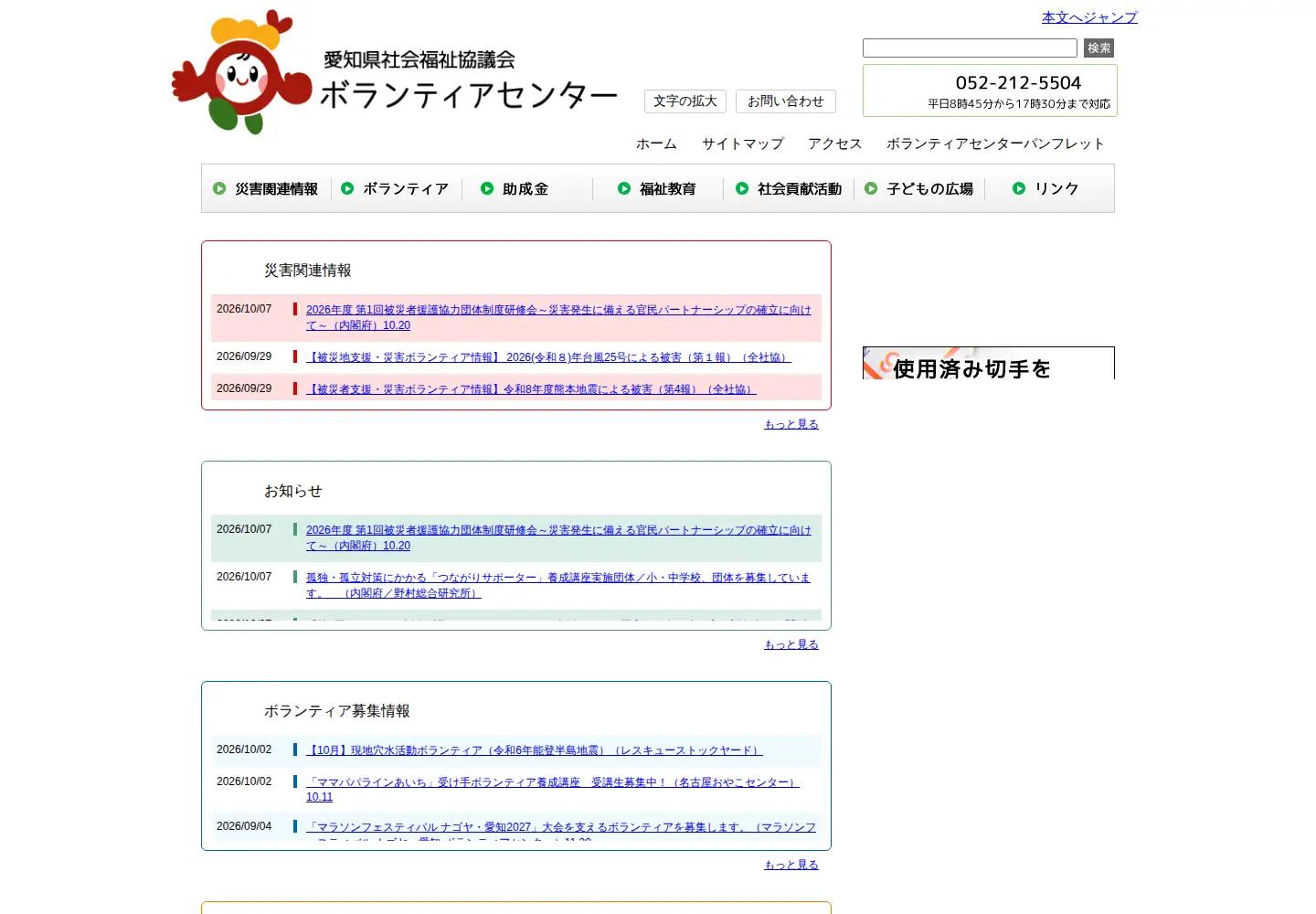The height and width of the screenshot is (914, 1316).
Task: Follow the 本文へジャンプ skip link
Action: point(1089,17)
